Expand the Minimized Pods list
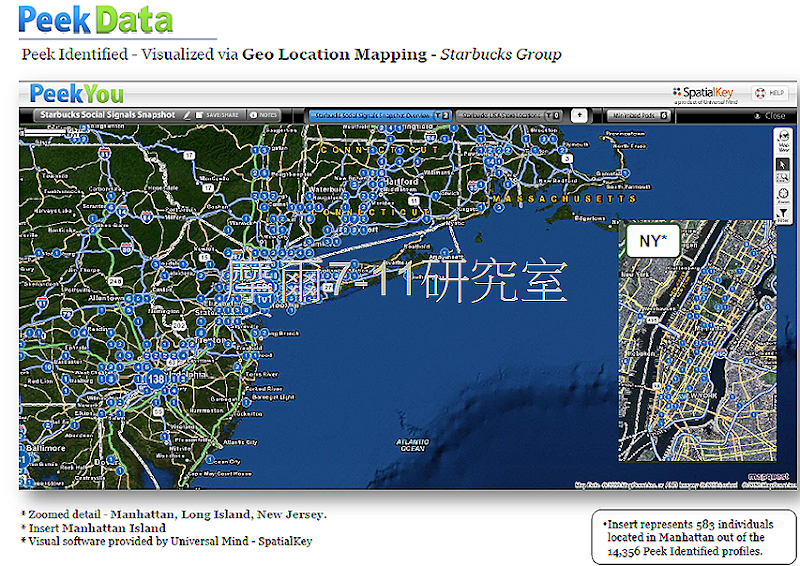 click(638, 116)
